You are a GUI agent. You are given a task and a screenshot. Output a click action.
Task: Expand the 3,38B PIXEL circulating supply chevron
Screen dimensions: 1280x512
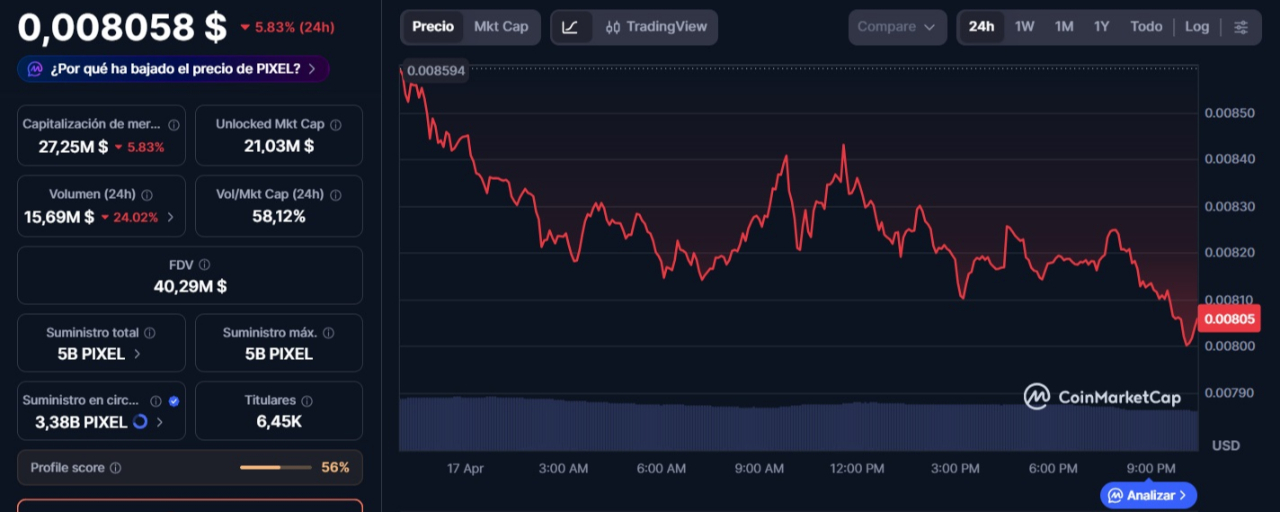click(159, 422)
